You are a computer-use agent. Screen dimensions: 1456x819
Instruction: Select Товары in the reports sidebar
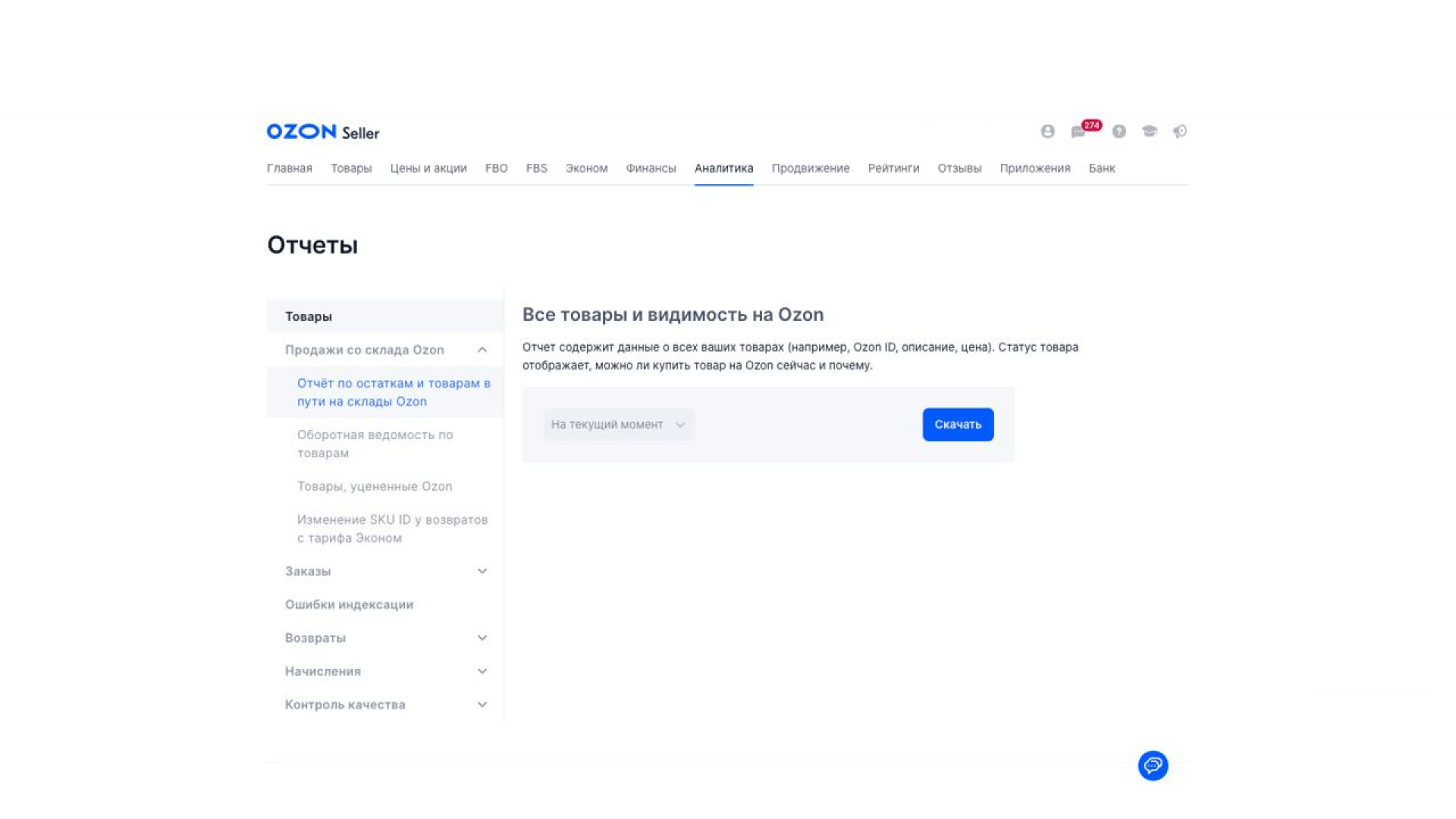(385, 316)
